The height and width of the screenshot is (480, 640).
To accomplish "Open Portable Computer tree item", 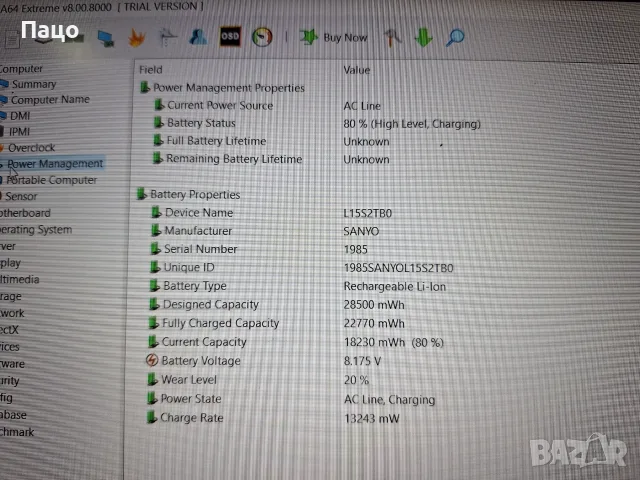I will pos(51,180).
